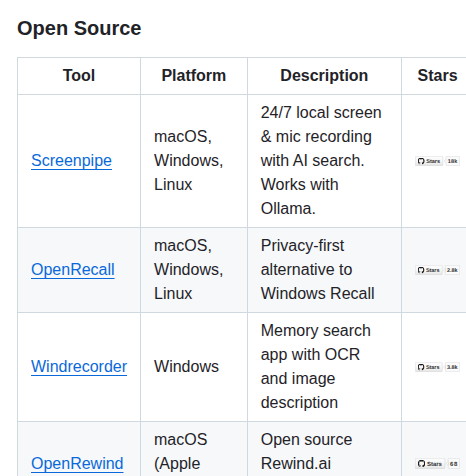Click the Stars column header
This screenshot has width=466, height=476.
pos(437,76)
